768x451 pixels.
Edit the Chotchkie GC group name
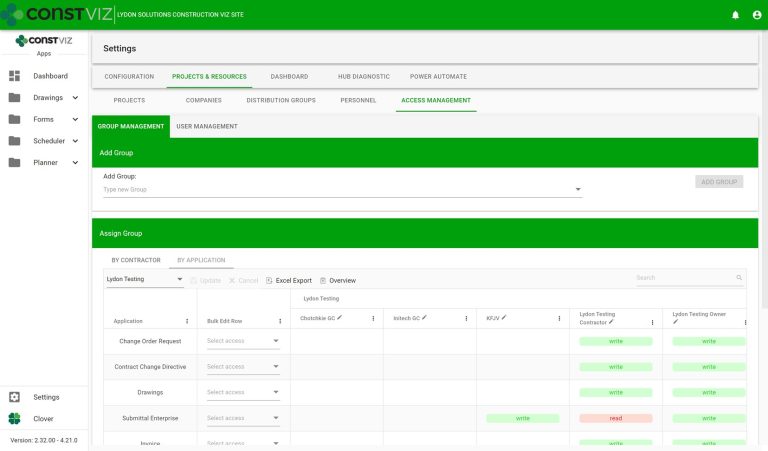(x=340, y=317)
